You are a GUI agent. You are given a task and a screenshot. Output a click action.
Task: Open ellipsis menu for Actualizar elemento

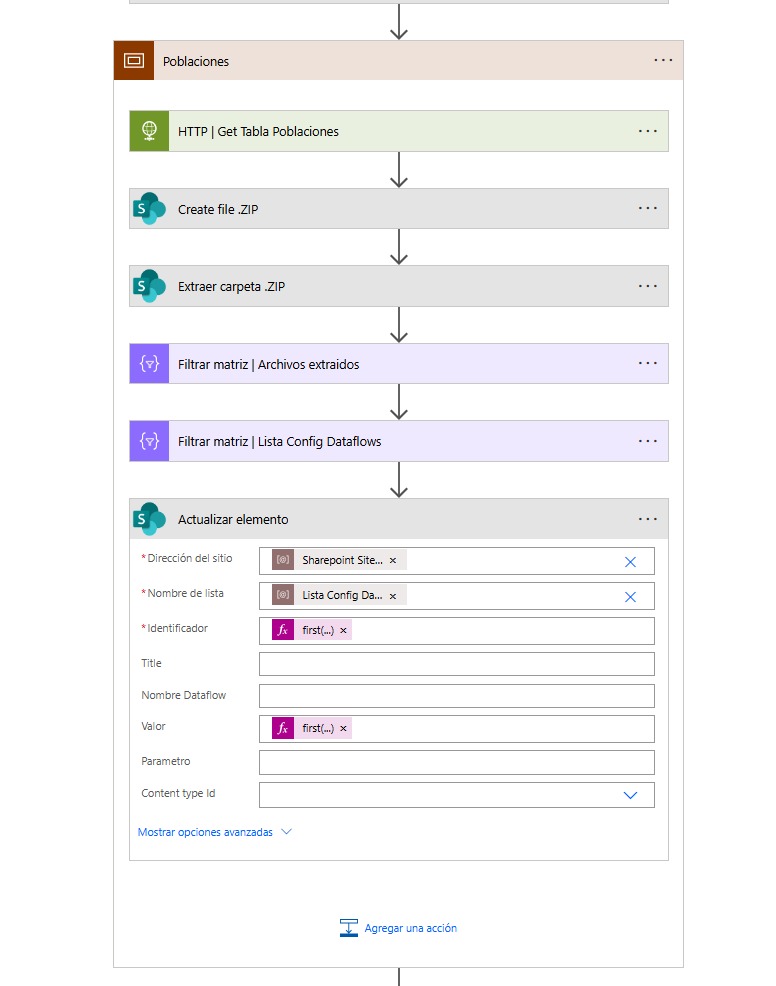tap(647, 519)
